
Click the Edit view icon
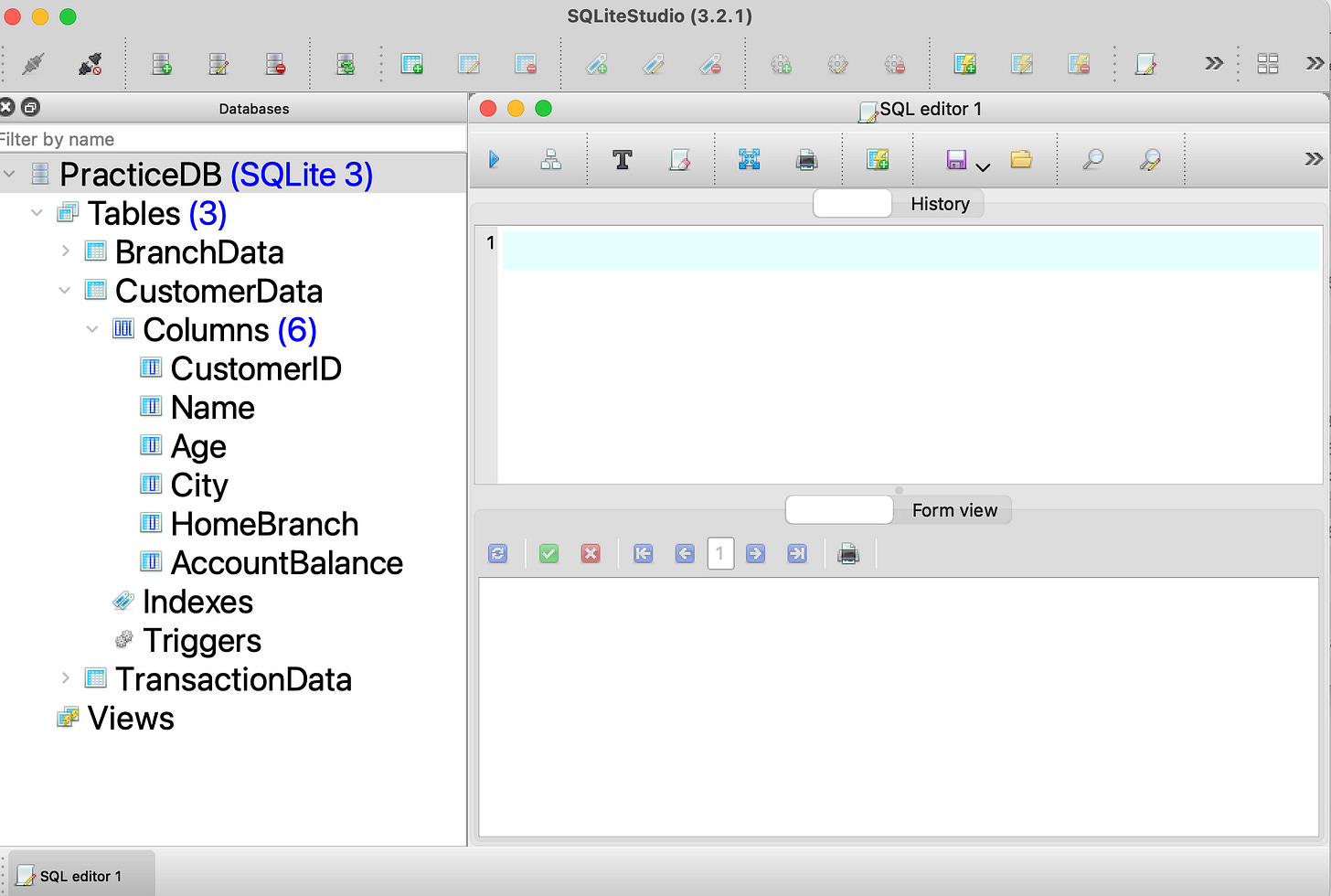pyautogui.click(x=1022, y=64)
